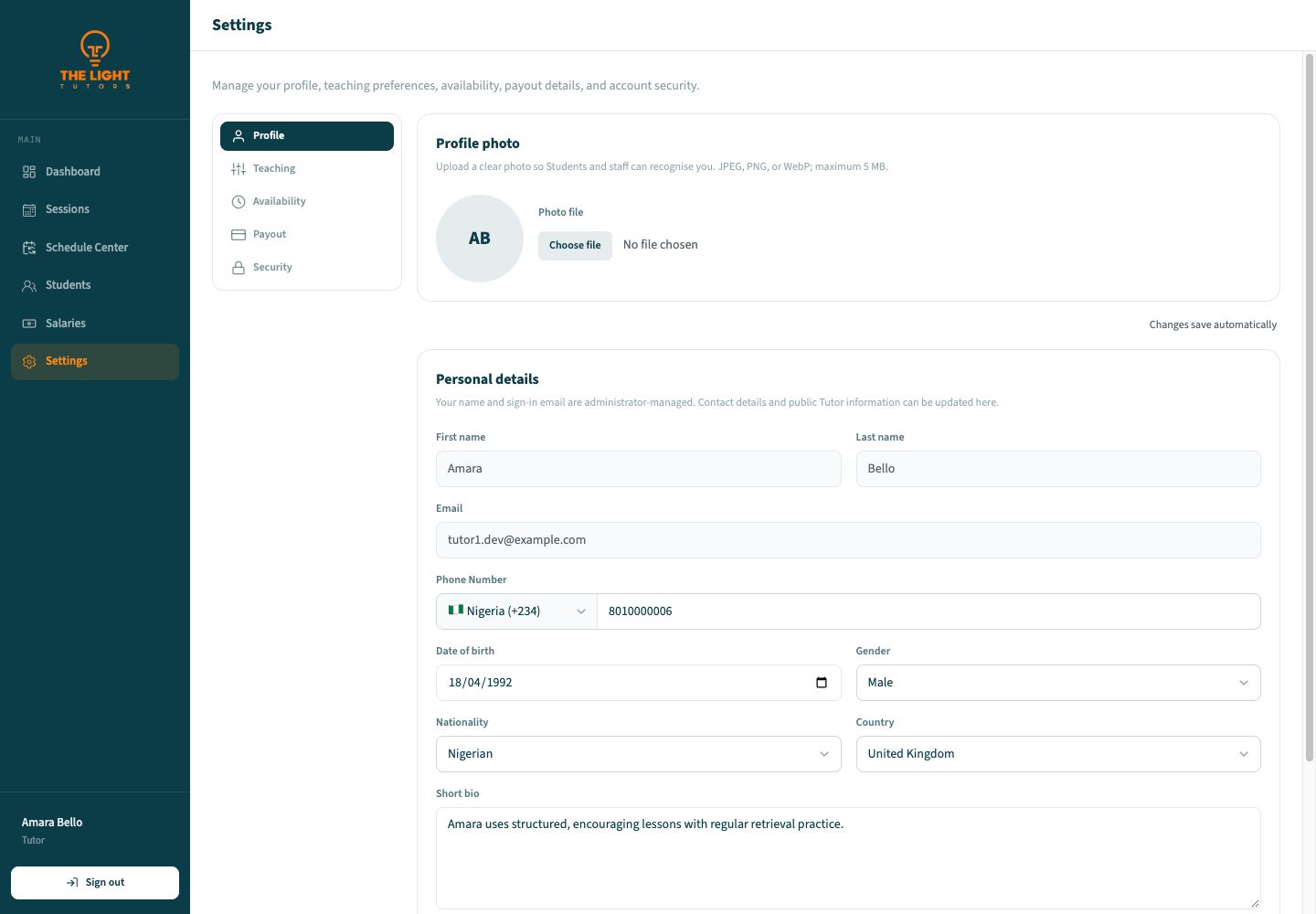Click the First name field
The height and width of the screenshot is (914, 1316).
point(638,469)
